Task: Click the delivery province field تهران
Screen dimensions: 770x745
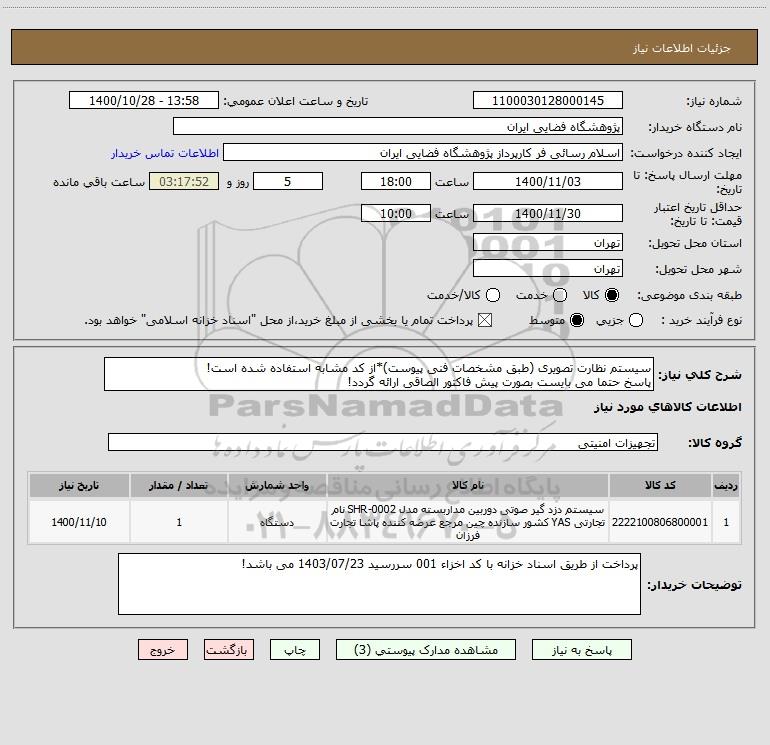Action: [x=548, y=243]
